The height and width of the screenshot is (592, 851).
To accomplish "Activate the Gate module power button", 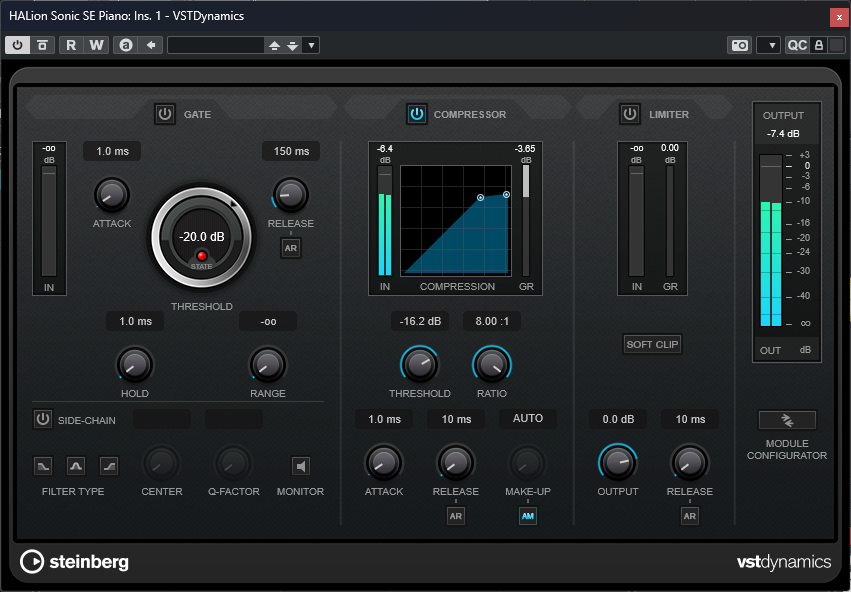I will pos(164,114).
